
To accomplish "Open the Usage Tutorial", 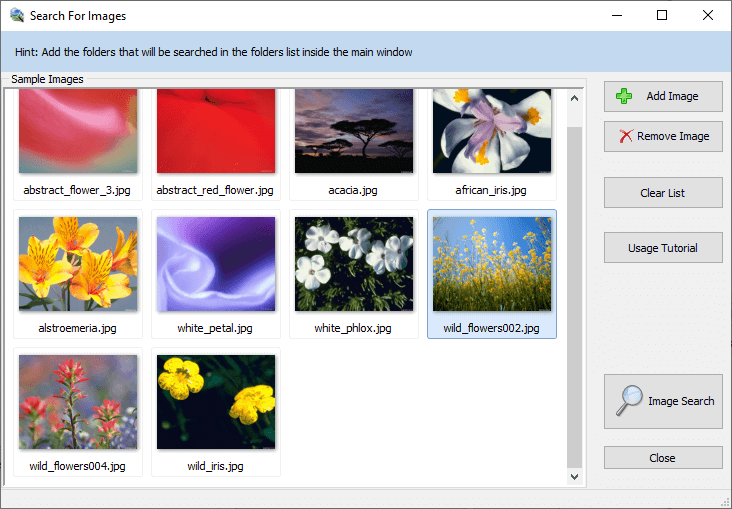I will tap(662, 248).
